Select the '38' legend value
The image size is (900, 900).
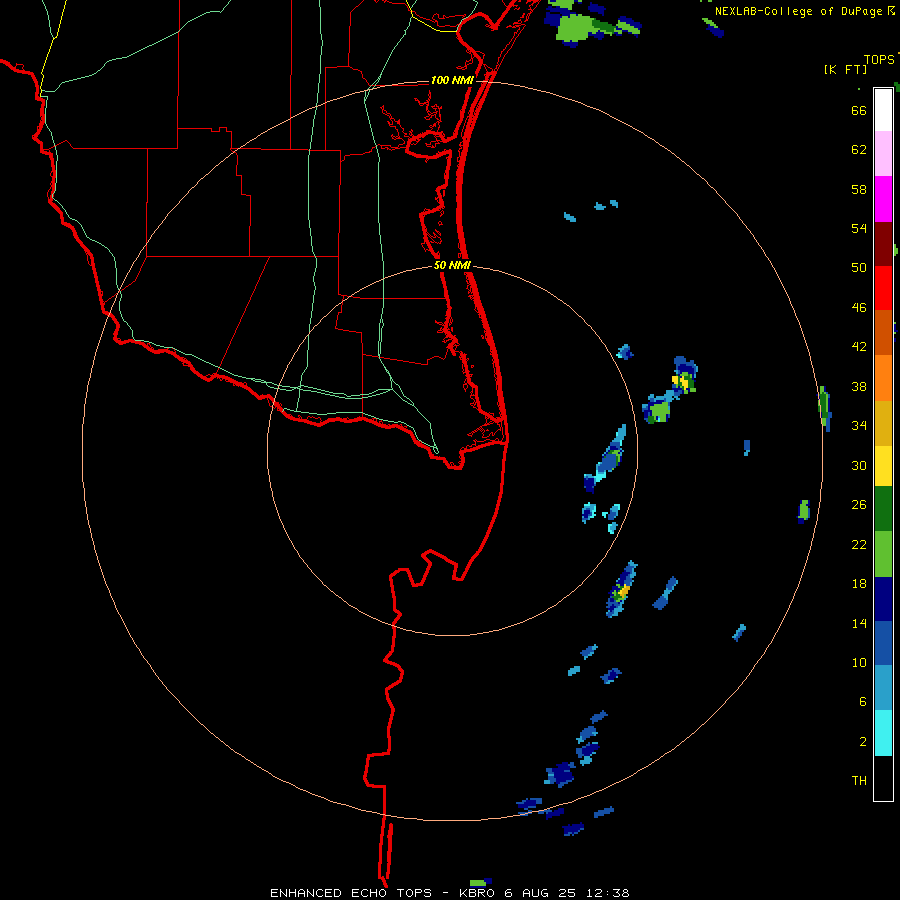(x=859, y=387)
